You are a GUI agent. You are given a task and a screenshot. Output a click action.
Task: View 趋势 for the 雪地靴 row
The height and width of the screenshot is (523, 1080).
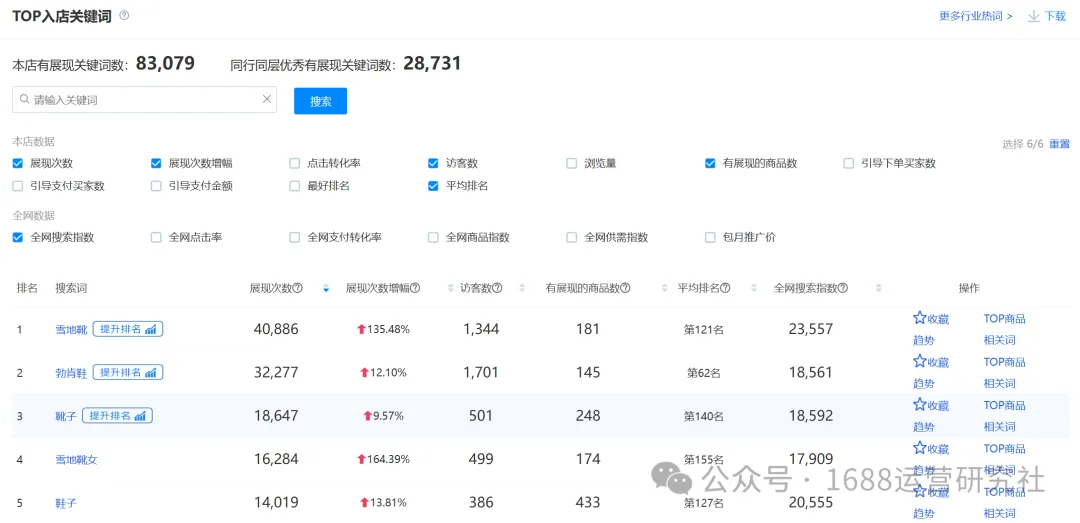tap(924, 340)
